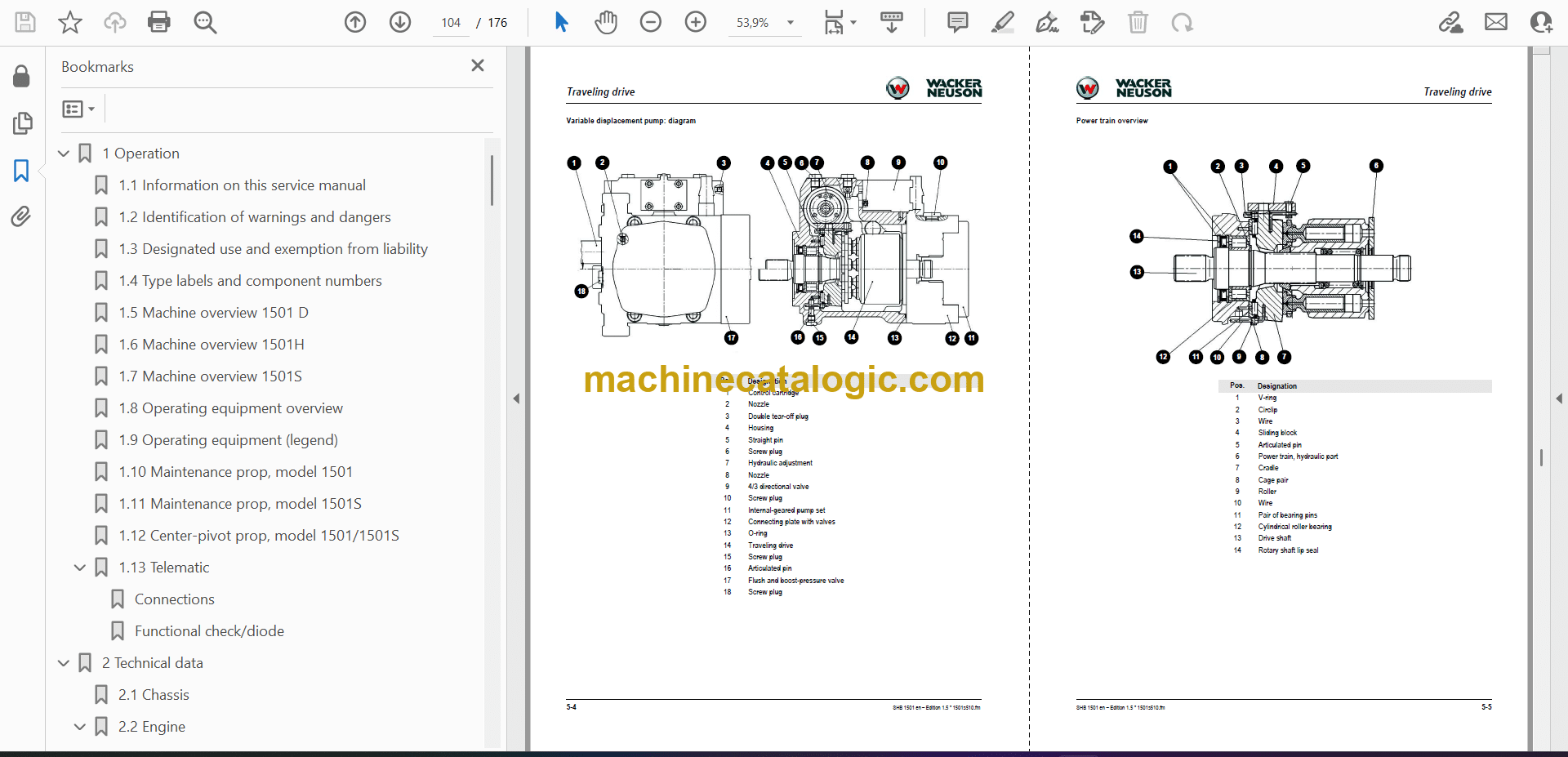Go to the previous page arrow
Viewport: 1568px width, 757px height.
[x=355, y=22]
